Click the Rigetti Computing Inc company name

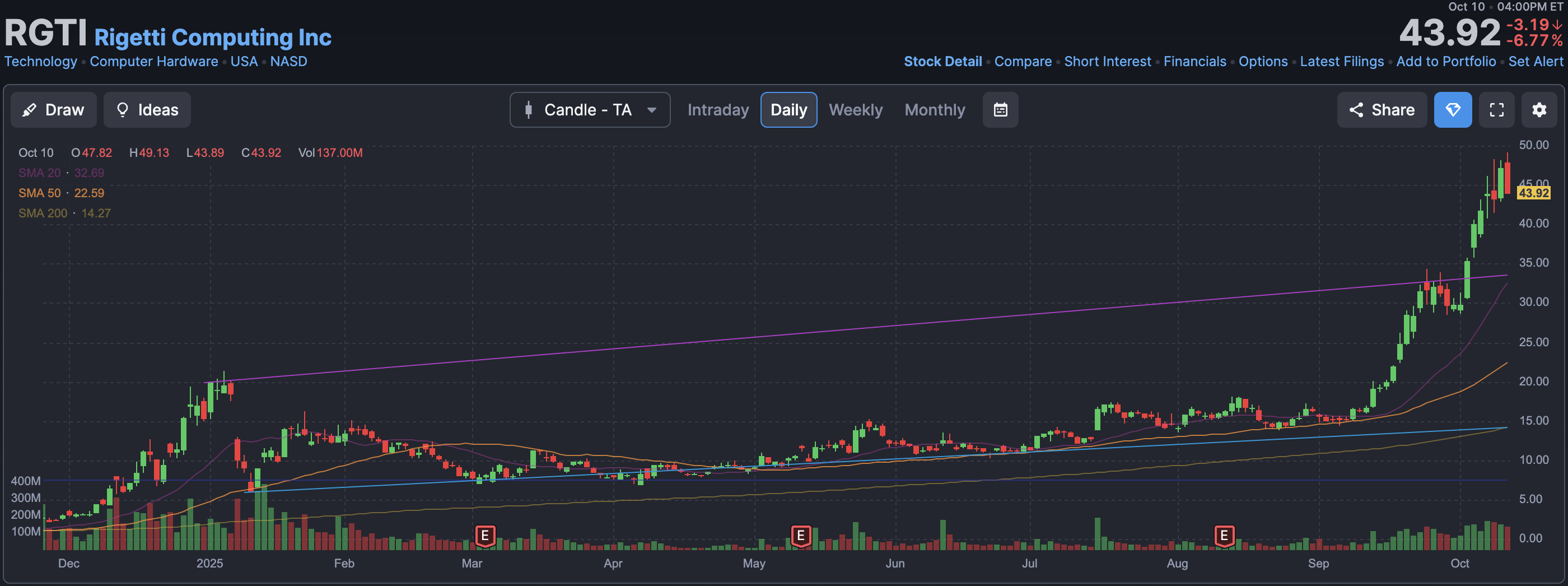tap(212, 37)
